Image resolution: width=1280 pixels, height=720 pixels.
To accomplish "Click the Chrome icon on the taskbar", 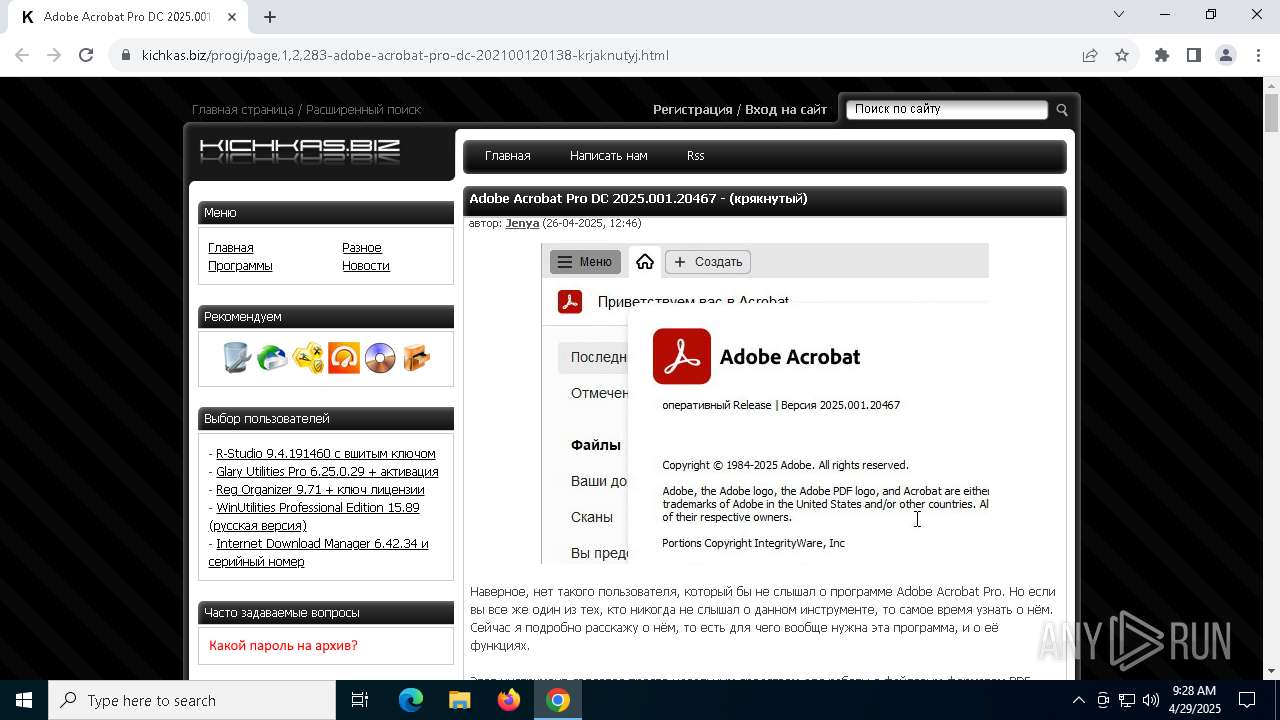I will click(x=558, y=700).
